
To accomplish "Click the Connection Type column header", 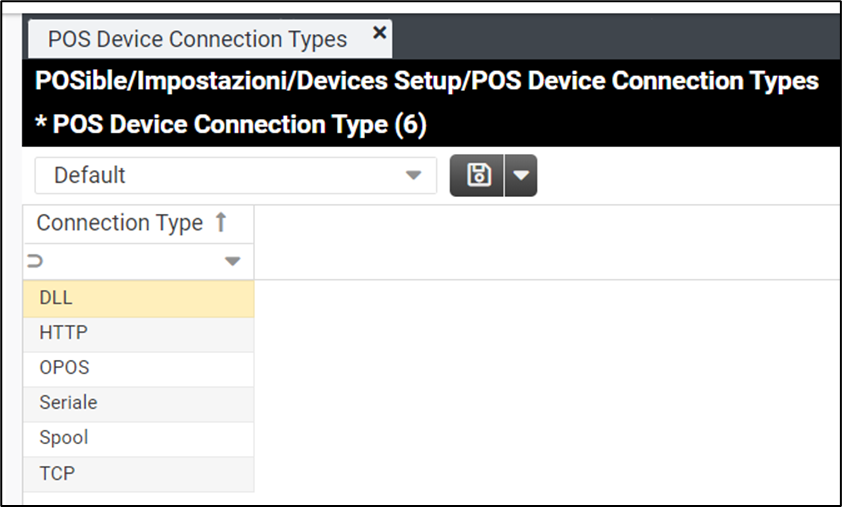I will (120, 223).
